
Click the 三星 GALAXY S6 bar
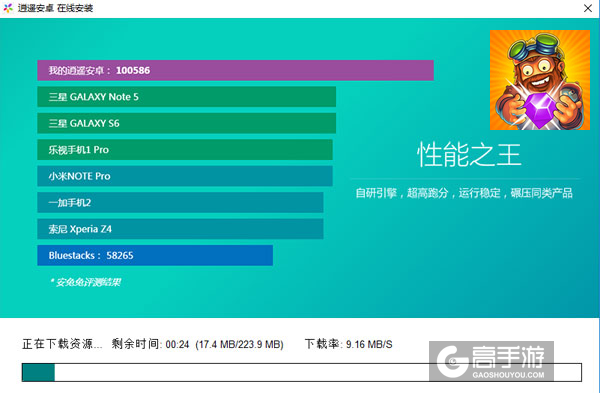pyautogui.click(x=186, y=123)
